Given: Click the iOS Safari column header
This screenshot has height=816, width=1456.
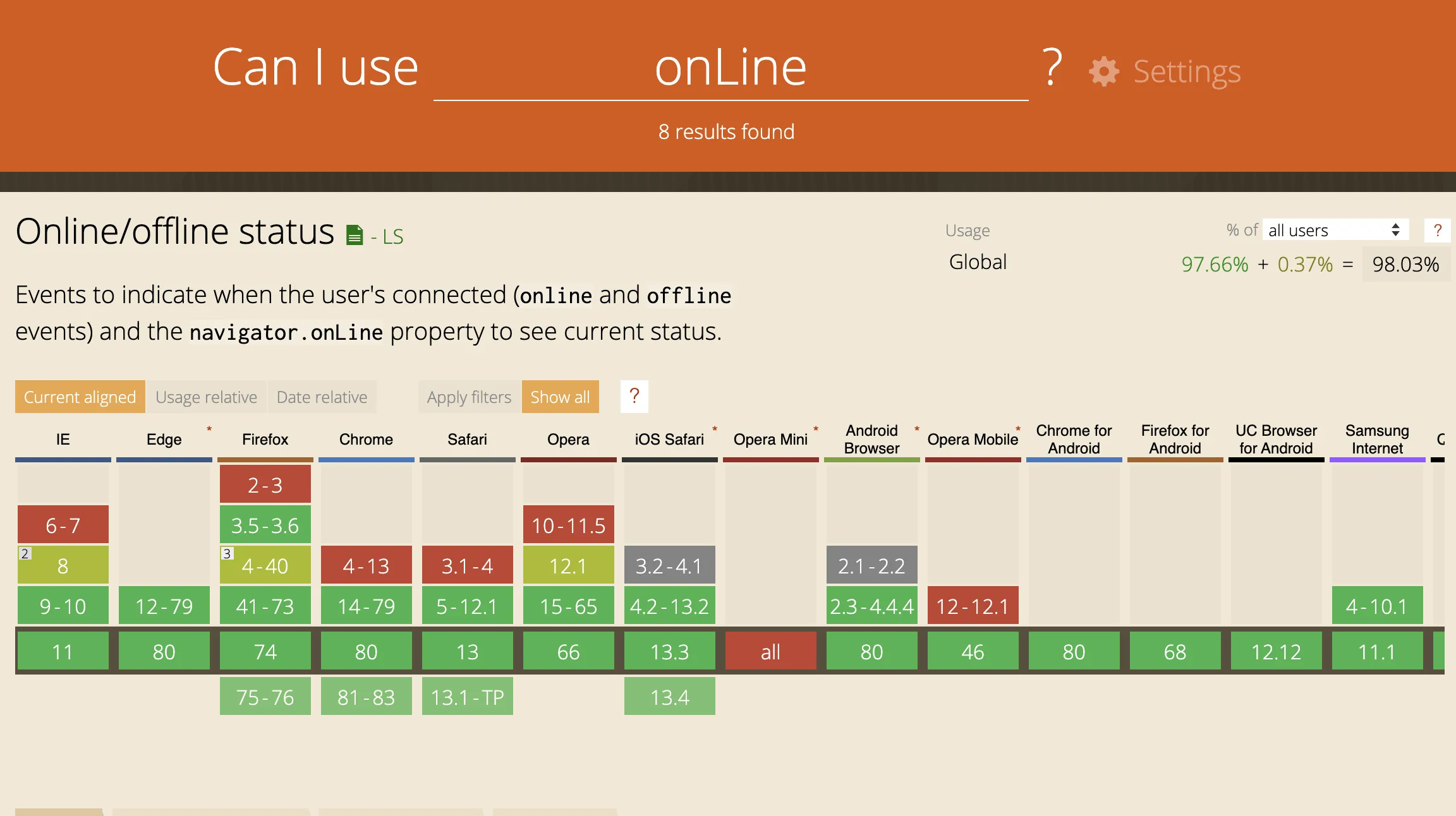Looking at the screenshot, I should 670,440.
